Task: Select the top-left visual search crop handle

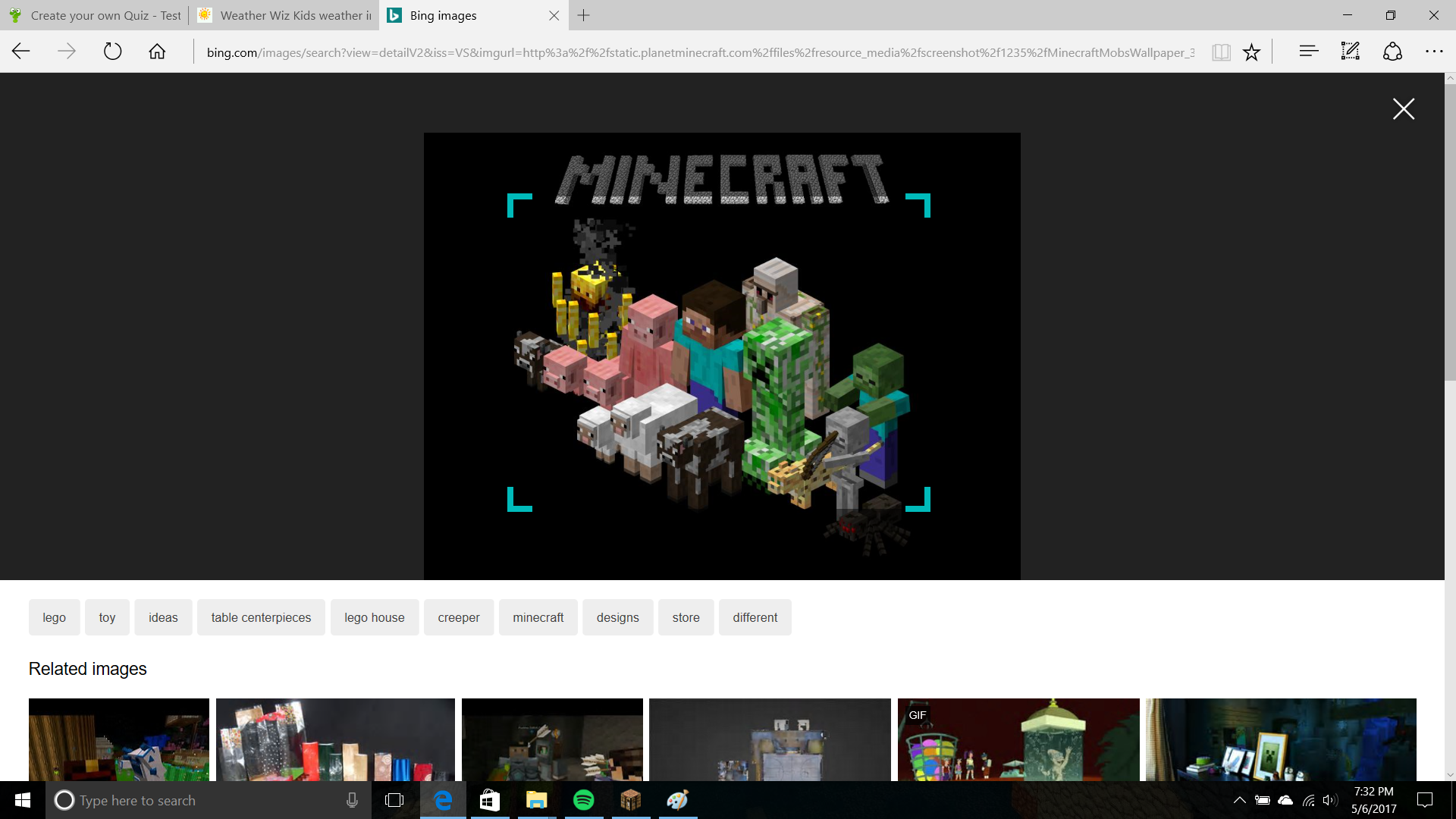Action: point(519,205)
